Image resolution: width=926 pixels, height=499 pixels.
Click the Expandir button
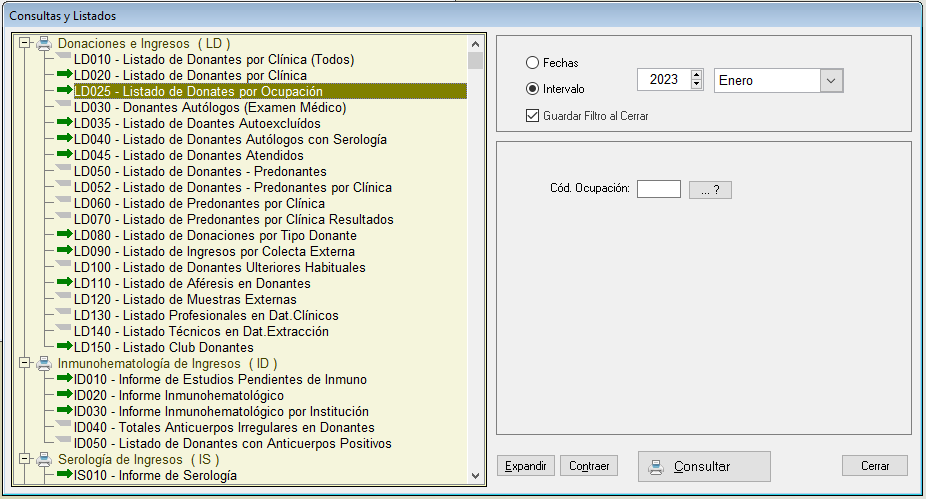pyautogui.click(x=526, y=466)
